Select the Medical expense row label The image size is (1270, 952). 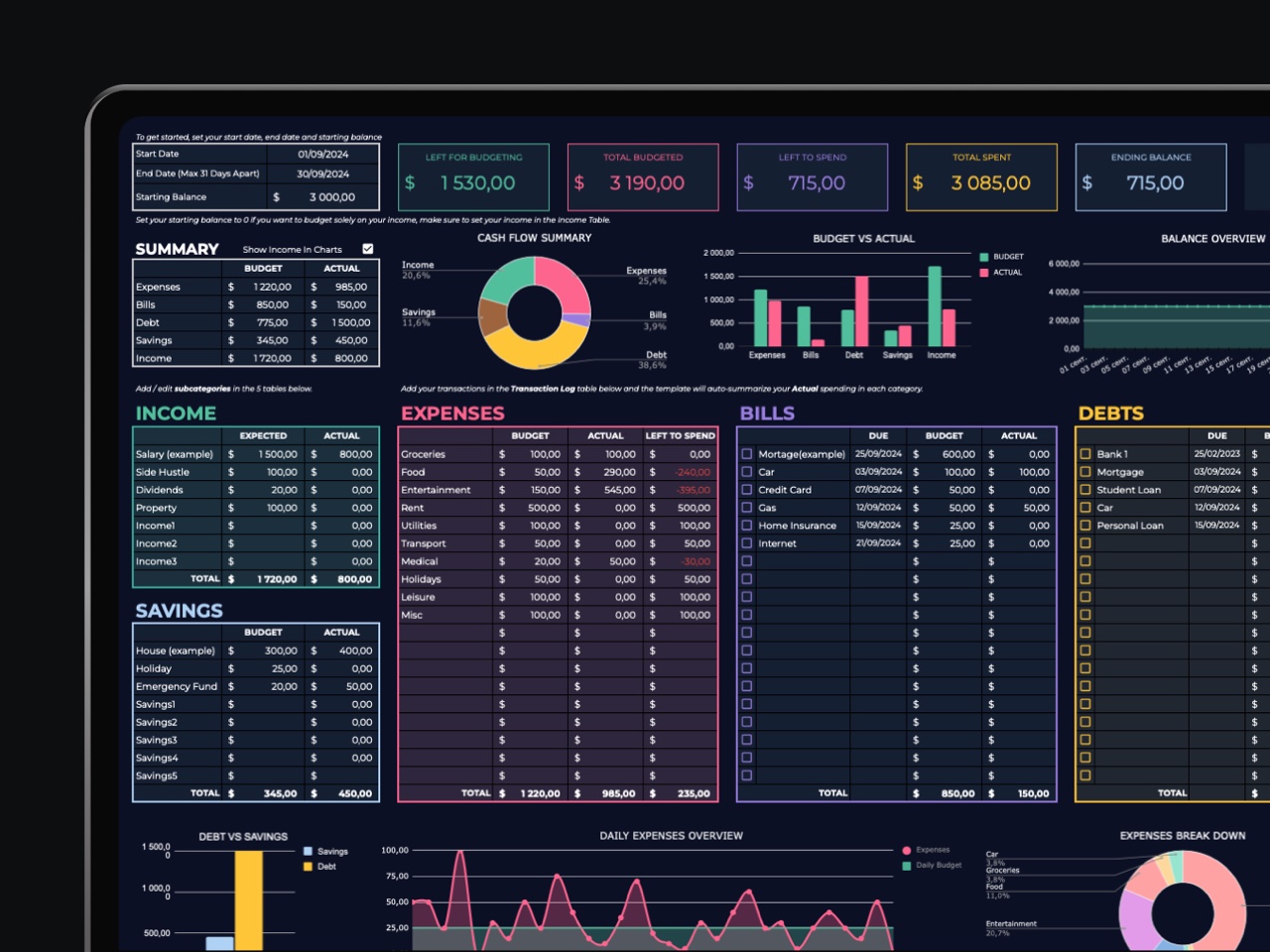click(420, 561)
